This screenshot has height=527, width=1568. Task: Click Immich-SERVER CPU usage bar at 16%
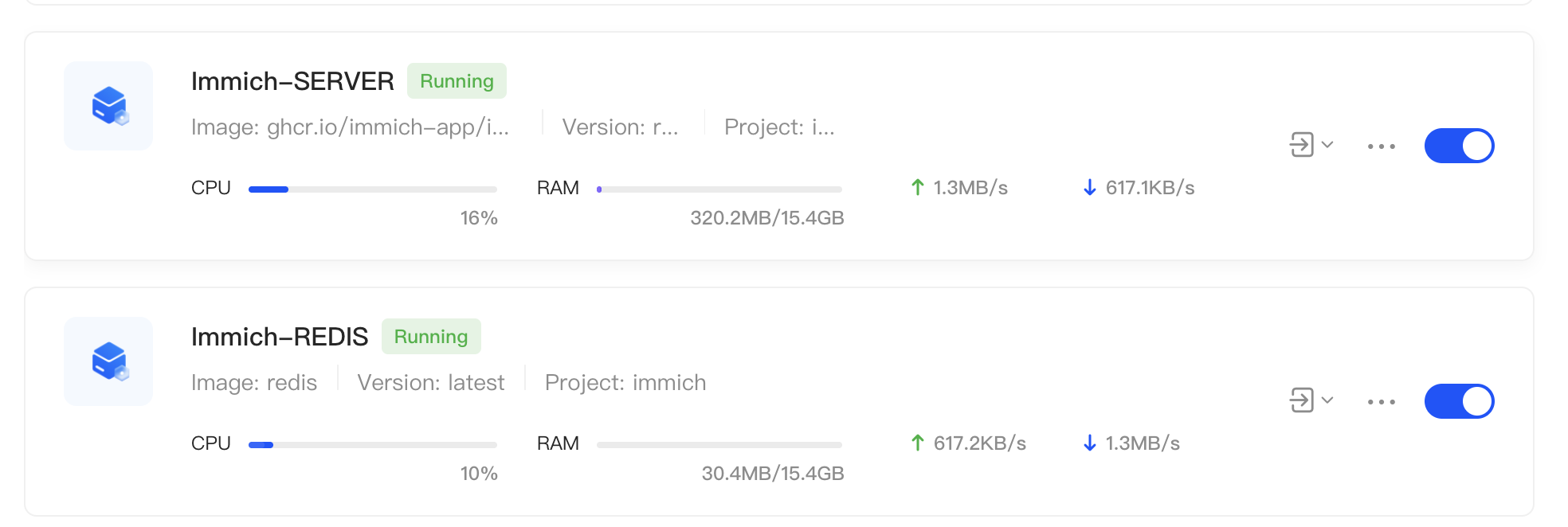point(373,189)
